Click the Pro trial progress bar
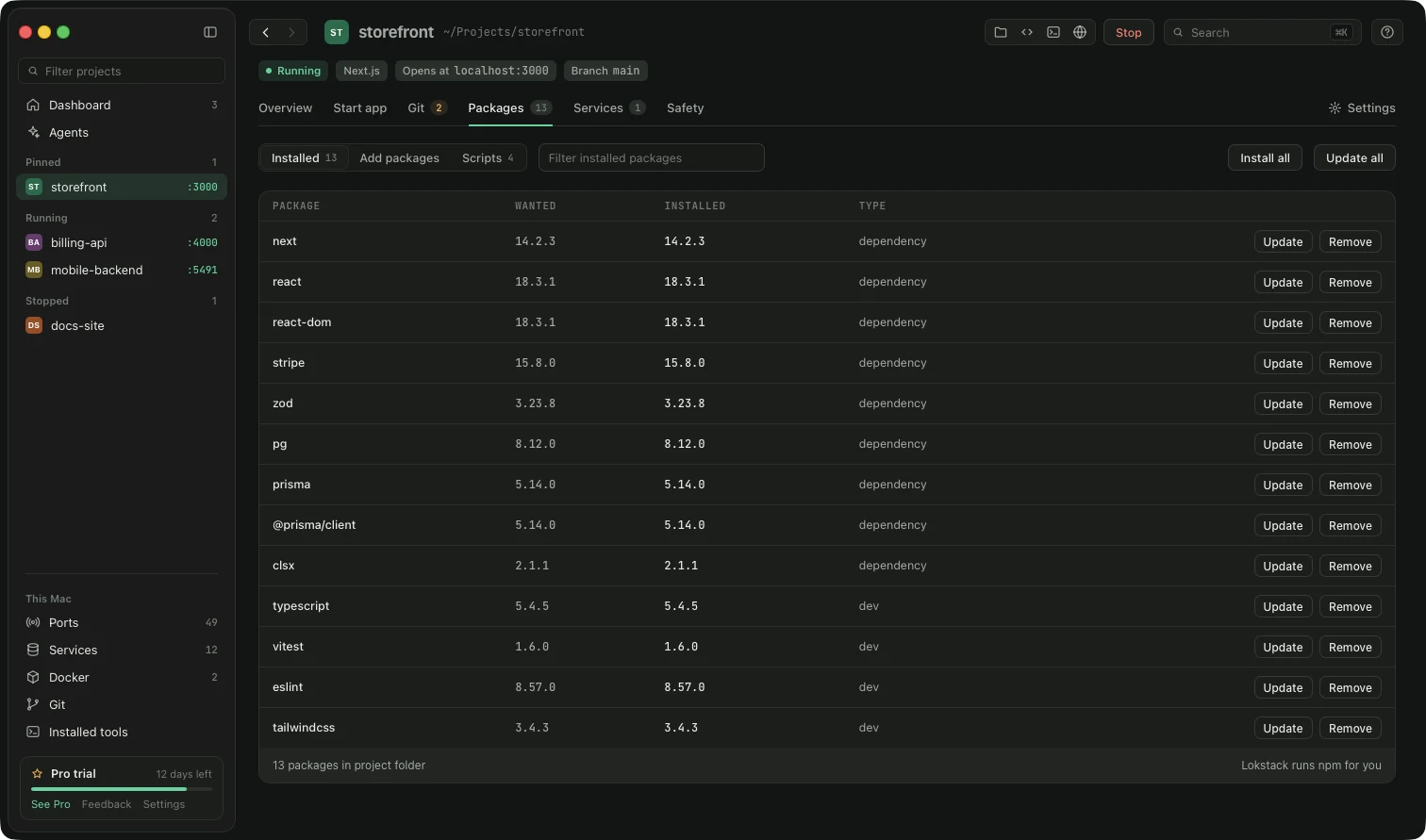The width and height of the screenshot is (1426, 840). [x=122, y=788]
